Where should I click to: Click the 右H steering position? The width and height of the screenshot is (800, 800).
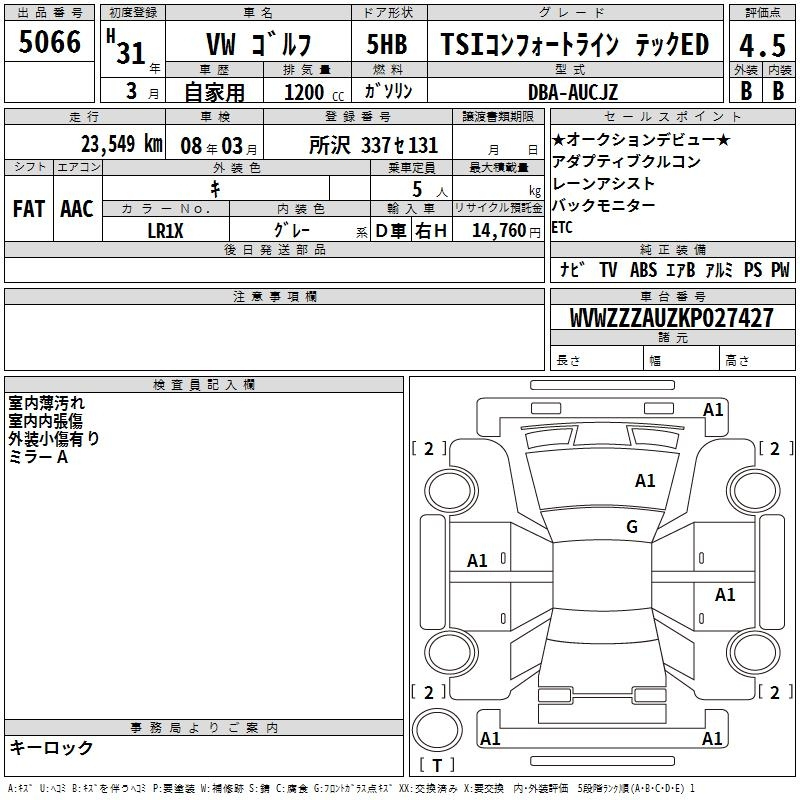(431, 231)
